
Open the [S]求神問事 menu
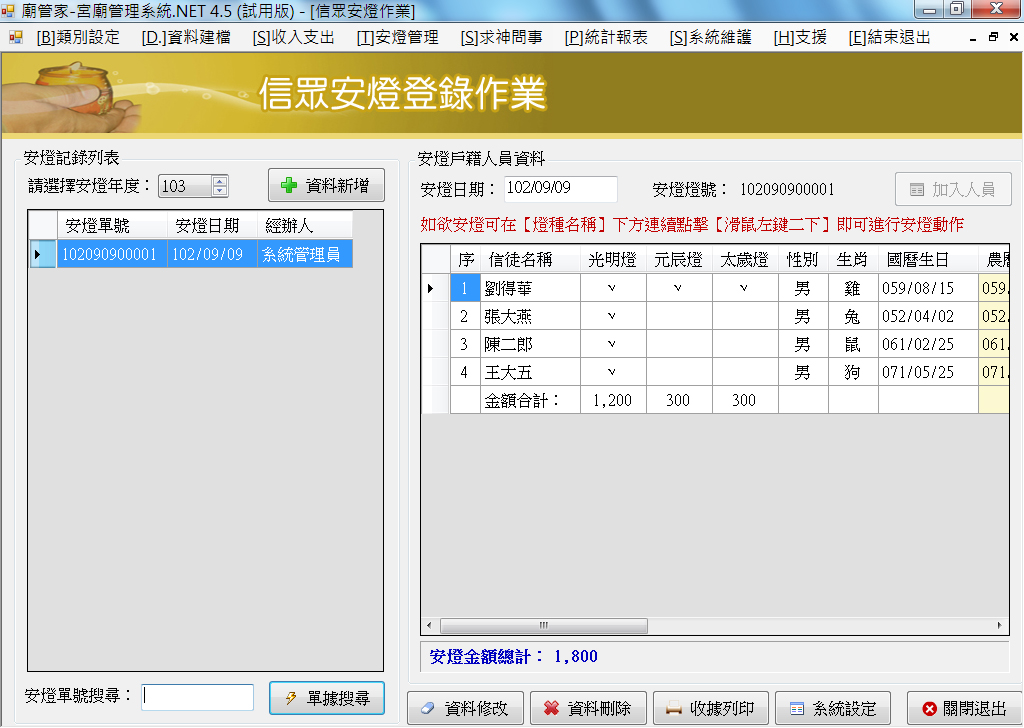[x=502, y=38]
